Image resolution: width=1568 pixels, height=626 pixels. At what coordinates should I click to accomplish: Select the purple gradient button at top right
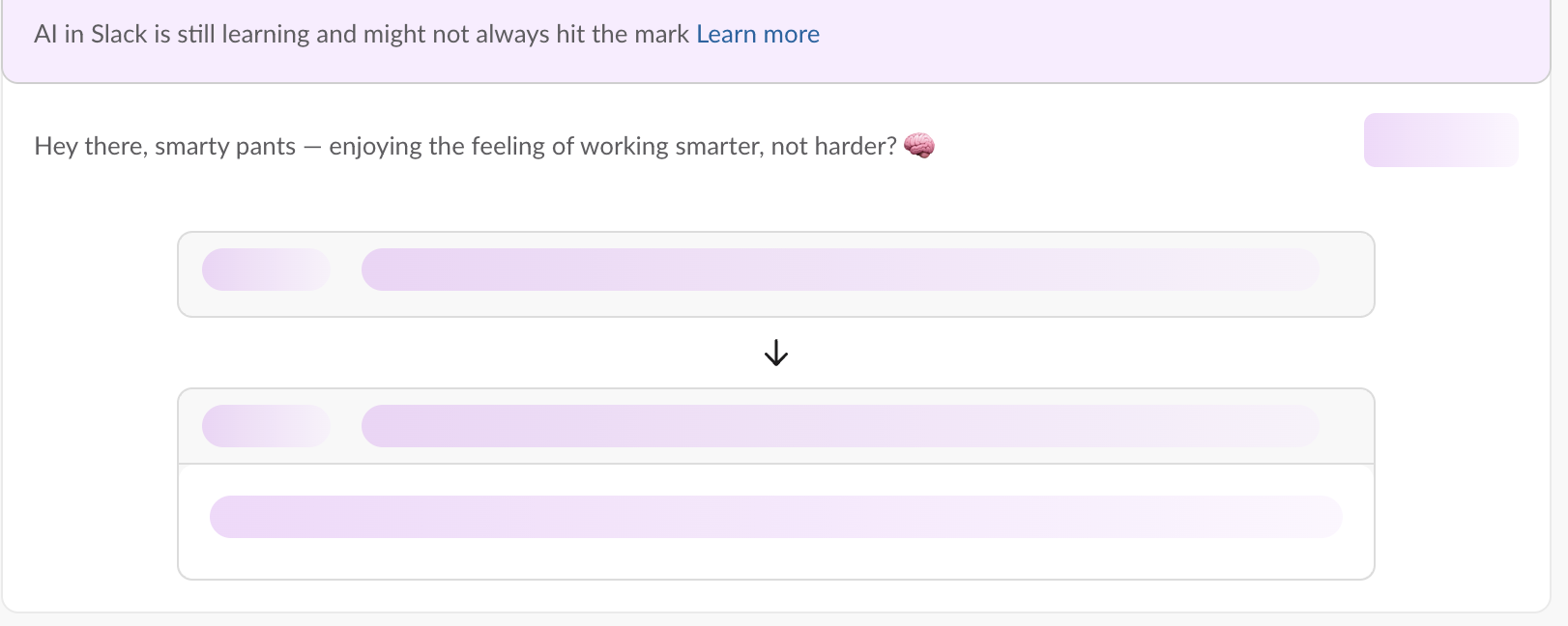[1440, 139]
